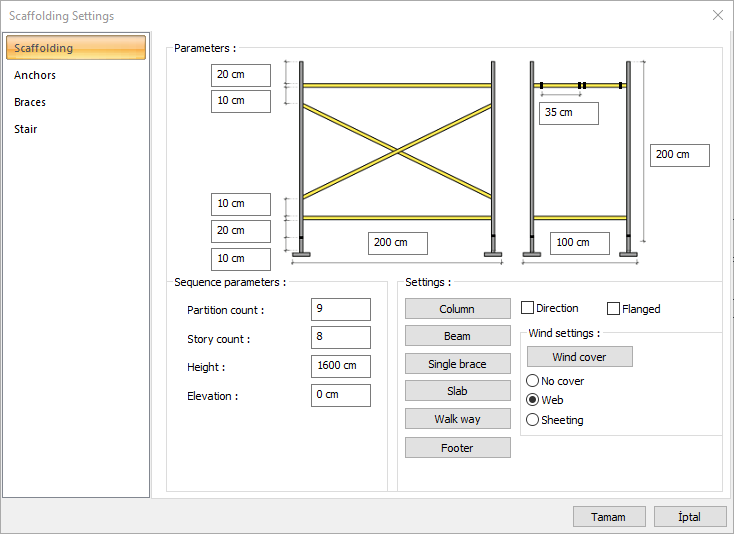Open Column settings
The width and height of the screenshot is (734, 534).
(457, 309)
